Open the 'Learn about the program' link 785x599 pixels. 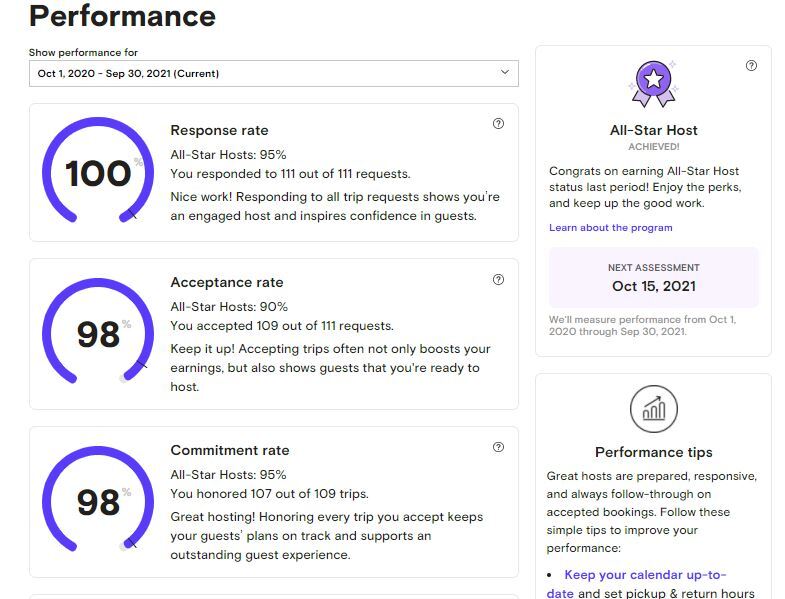coord(610,228)
